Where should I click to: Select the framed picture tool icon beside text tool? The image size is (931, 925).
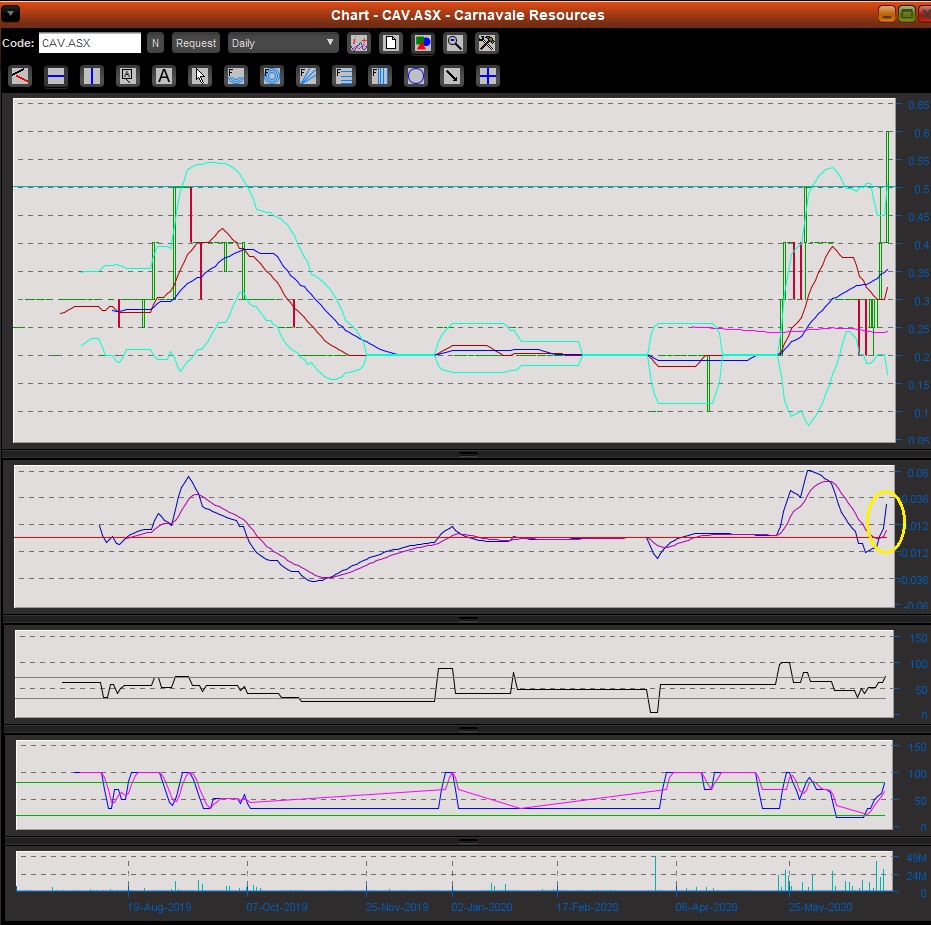click(x=128, y=76)
